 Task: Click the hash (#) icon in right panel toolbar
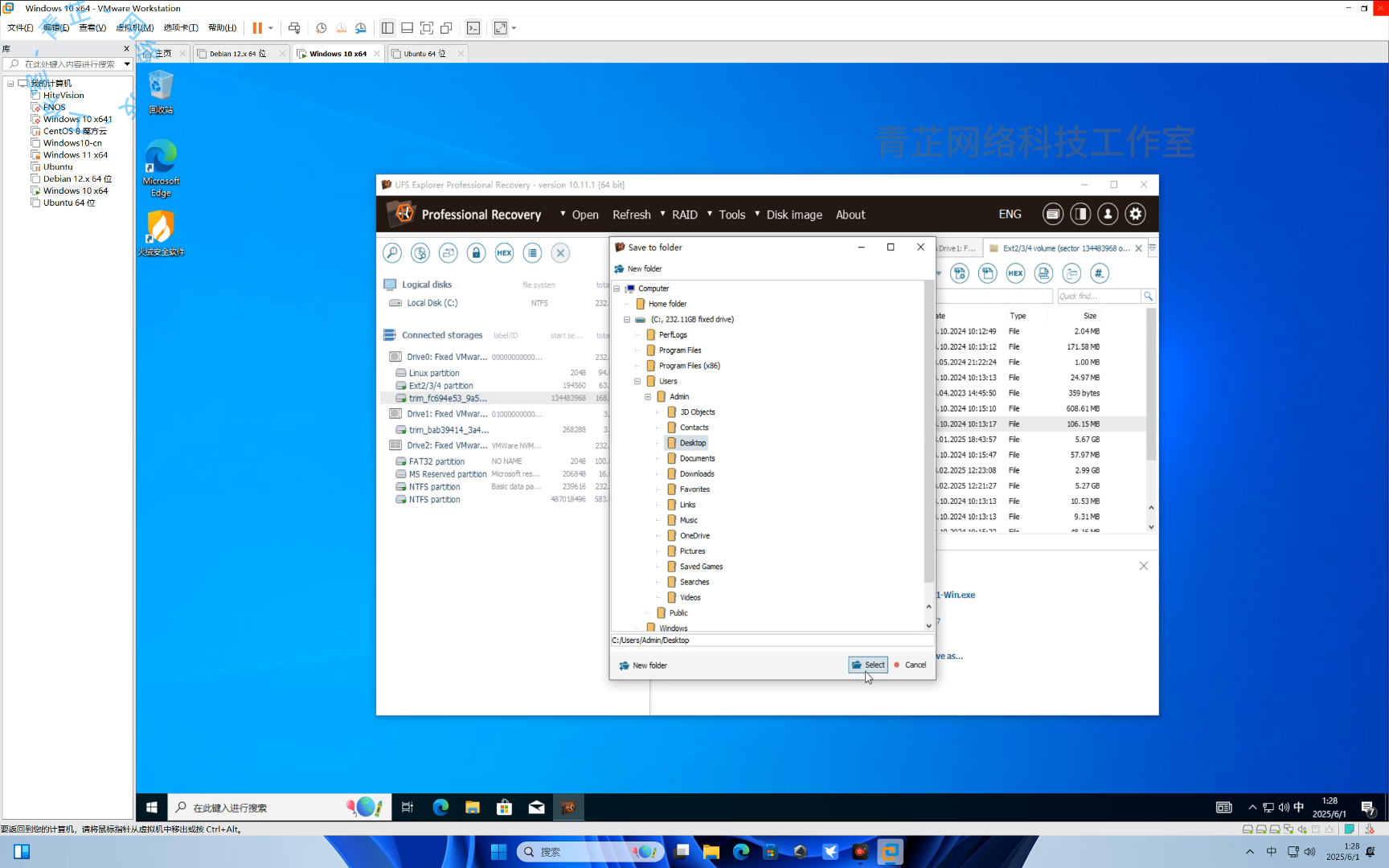1100,273
